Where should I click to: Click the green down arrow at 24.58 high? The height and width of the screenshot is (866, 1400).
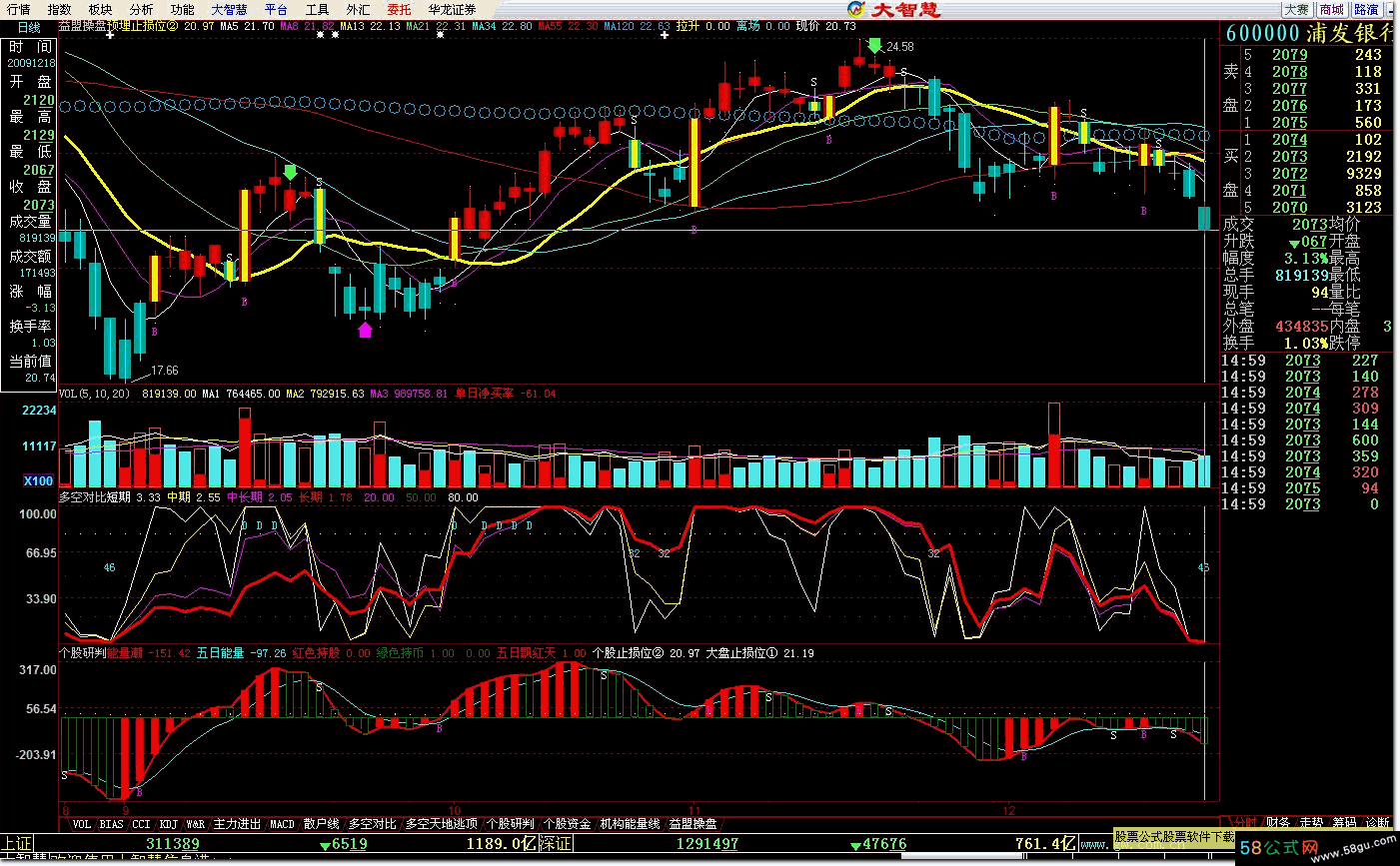(874, 46)
